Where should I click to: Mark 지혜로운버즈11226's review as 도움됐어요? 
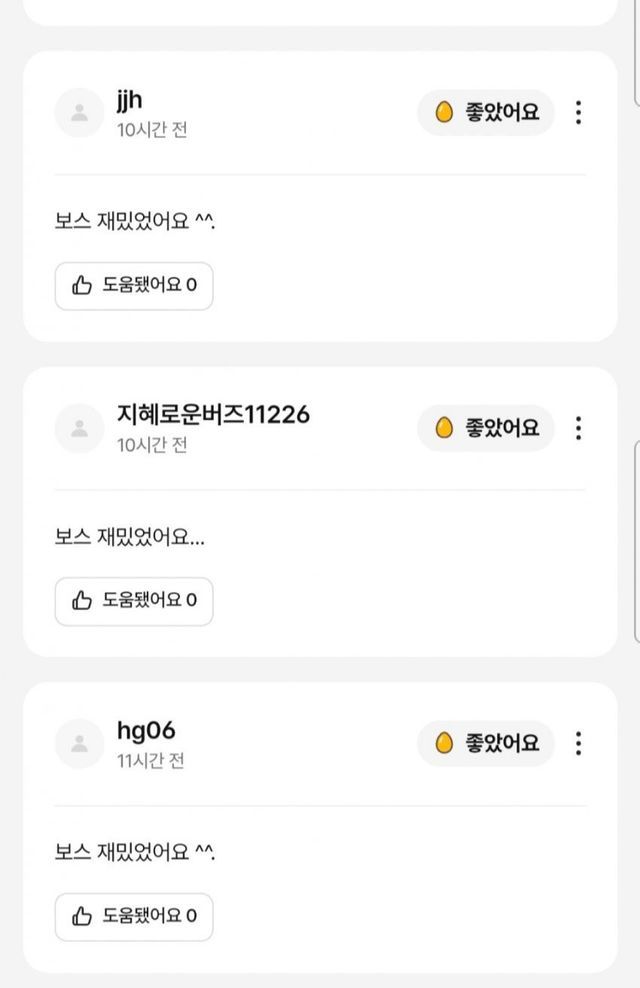pos(134,601)
